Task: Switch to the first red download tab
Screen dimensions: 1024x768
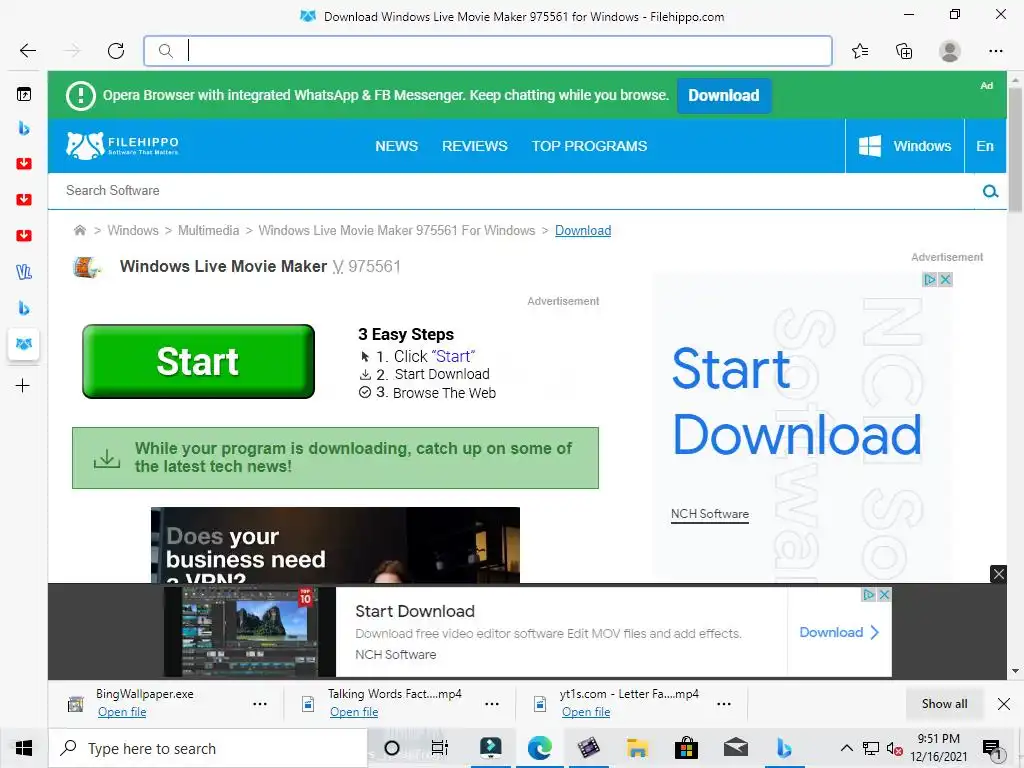Action: pyautogui.click(x=24, y=163)
